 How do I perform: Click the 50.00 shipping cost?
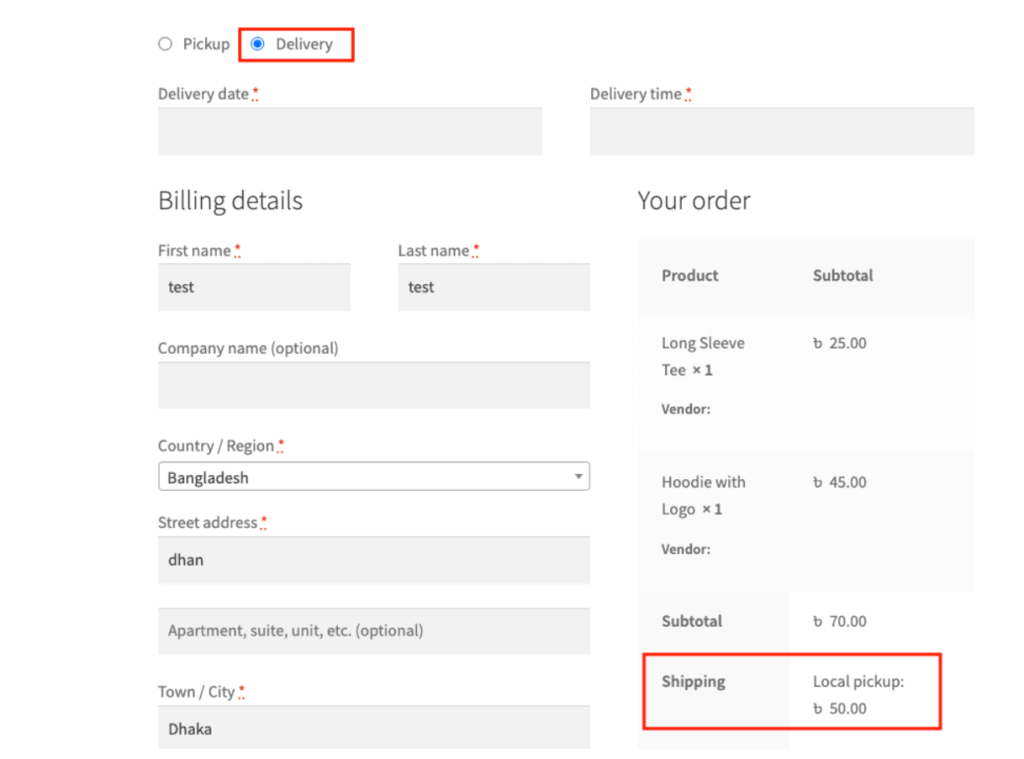(840, 709)
